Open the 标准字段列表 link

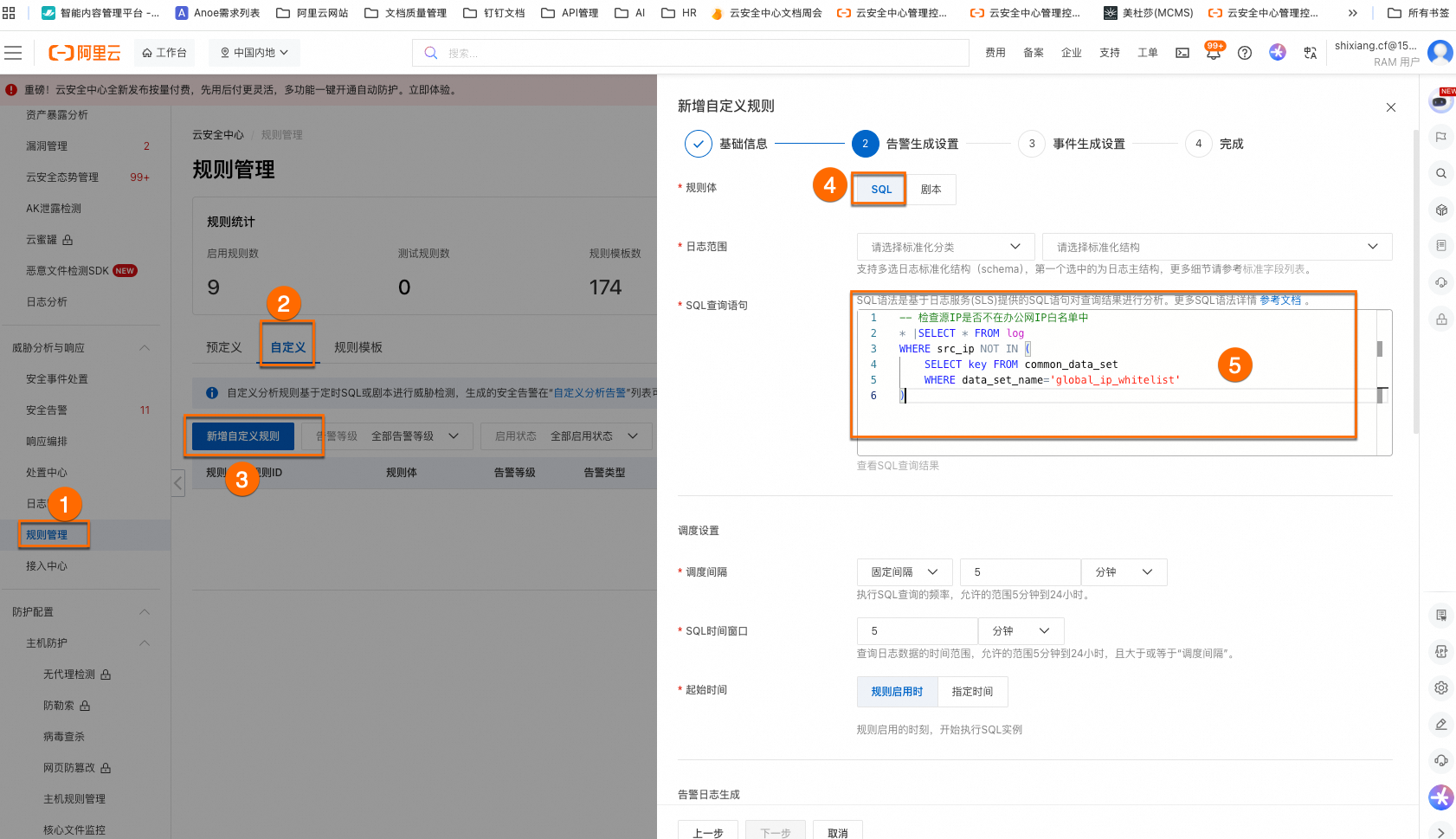pos(1274,269)
